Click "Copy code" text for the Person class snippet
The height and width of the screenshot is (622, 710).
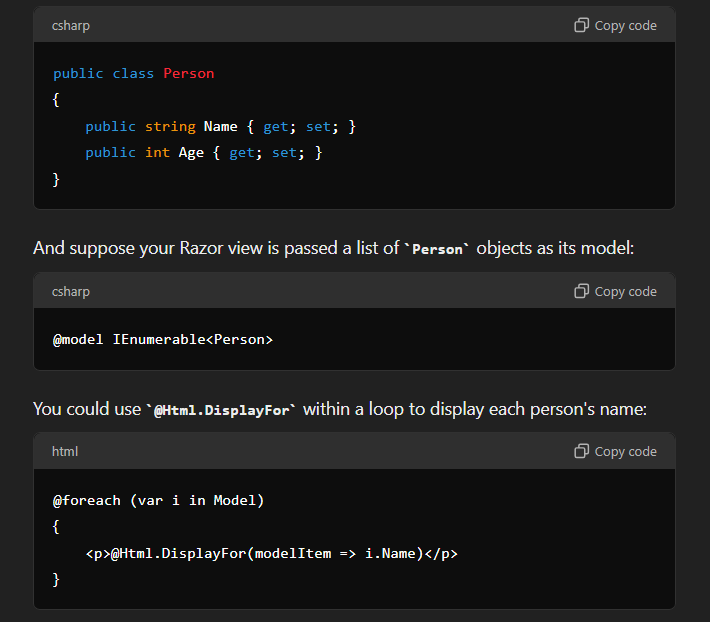click(x=625, y=26)
